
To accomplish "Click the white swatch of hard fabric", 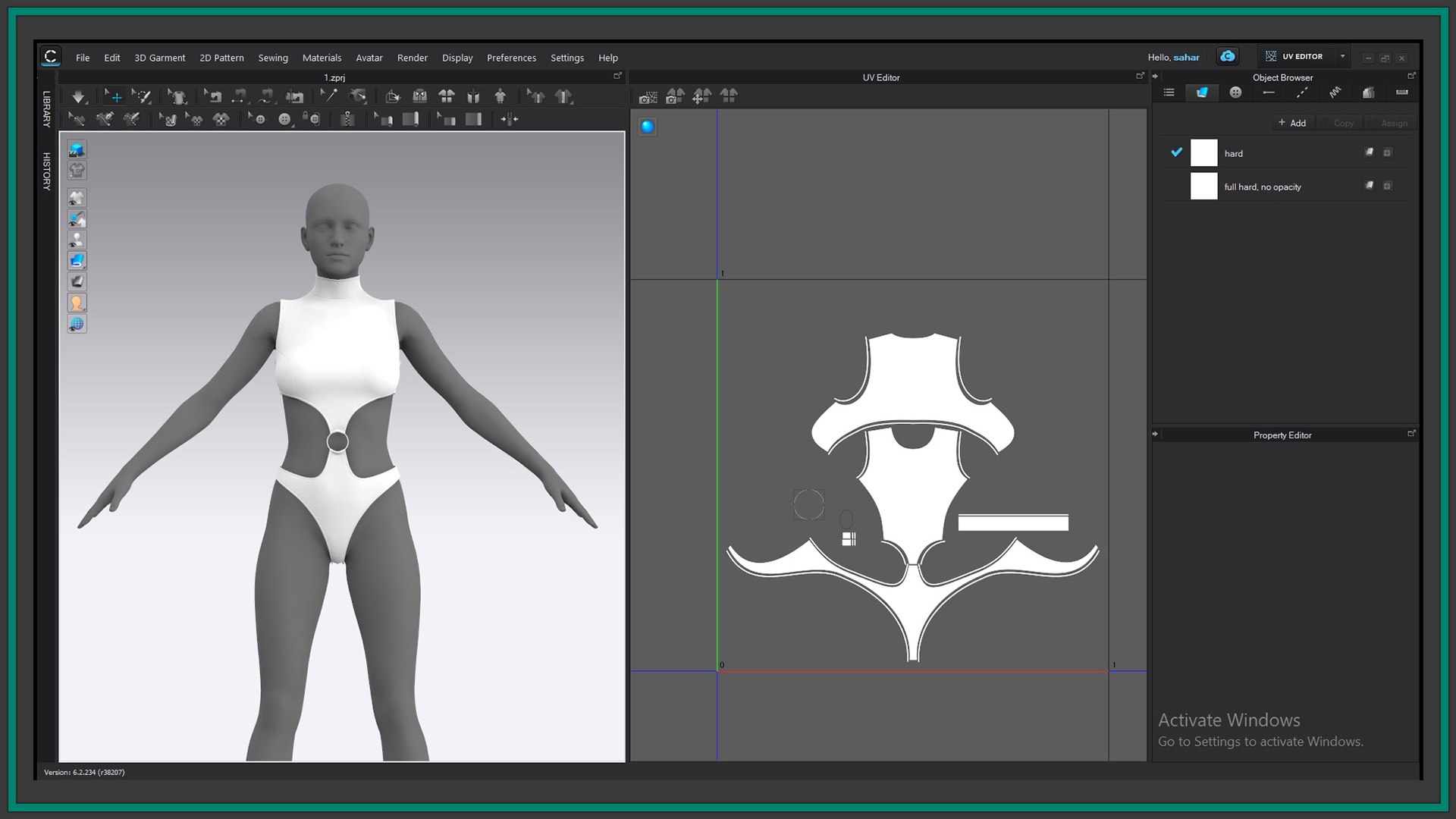I will click(1203, 153).
